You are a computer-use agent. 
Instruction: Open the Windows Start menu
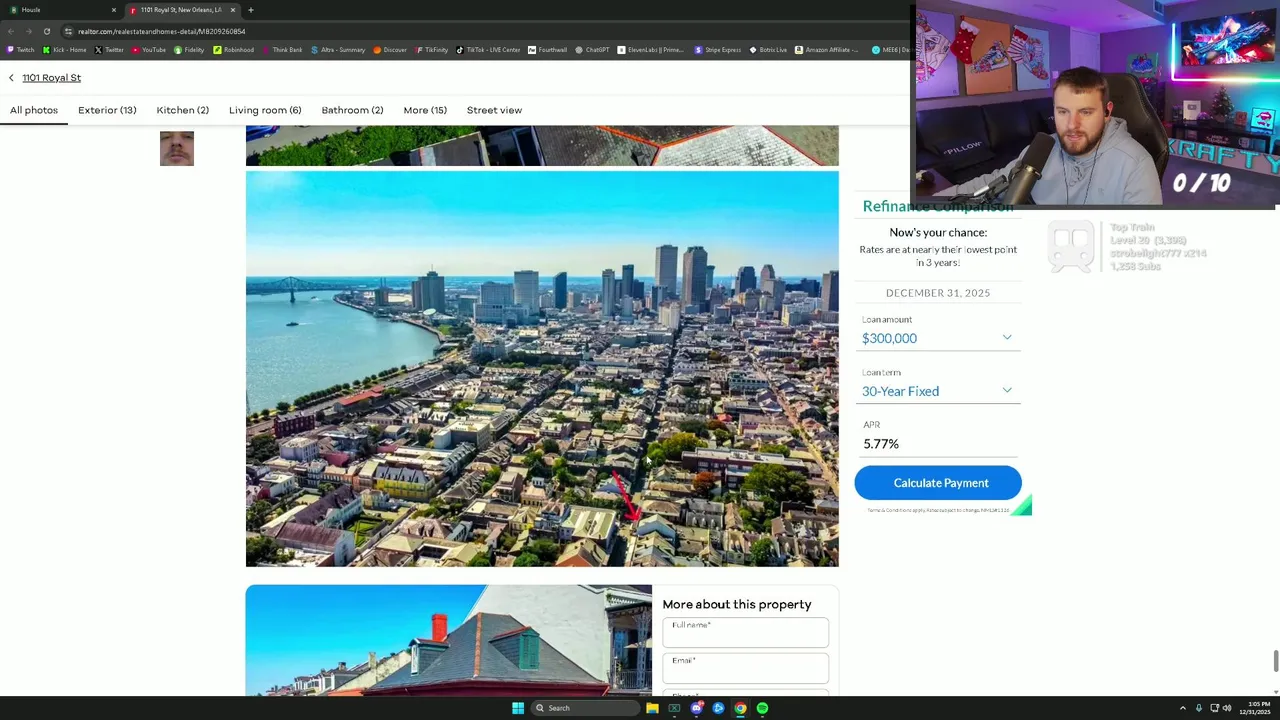518,708
